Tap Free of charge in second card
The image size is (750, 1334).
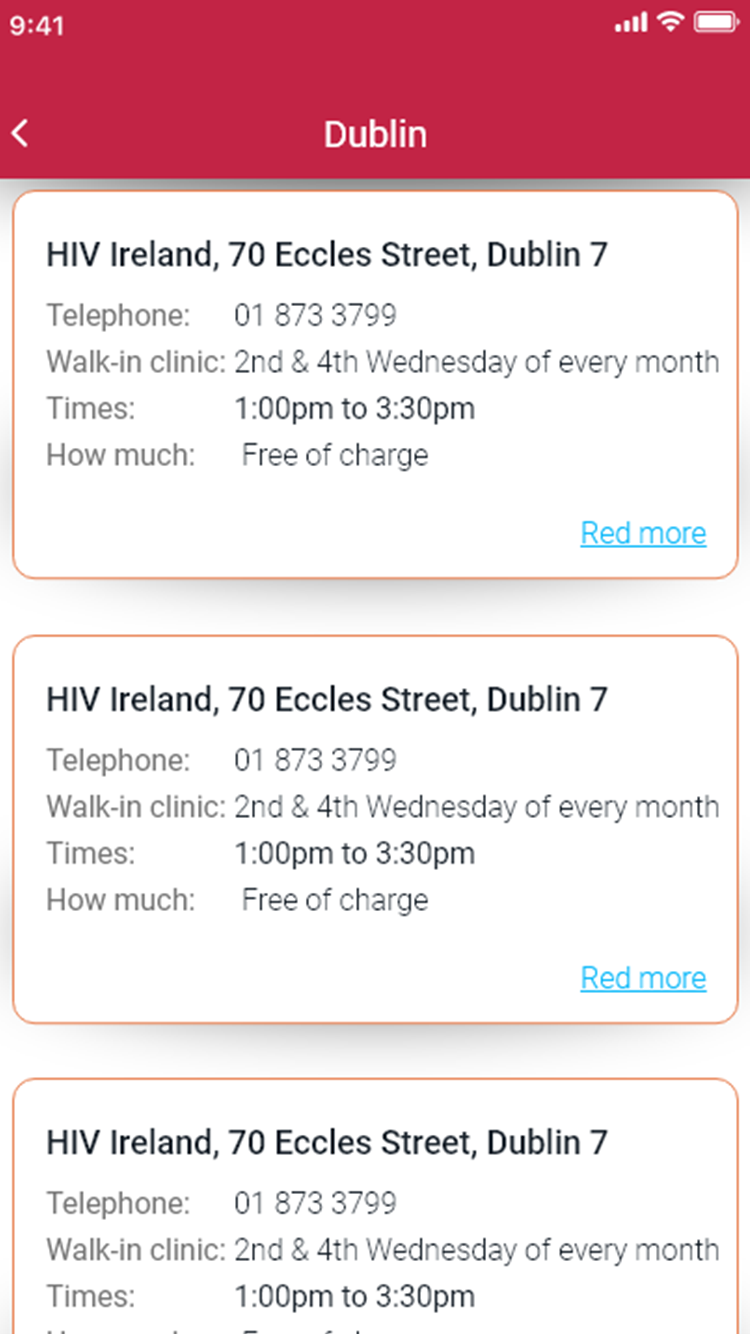[x=335, y=900]
